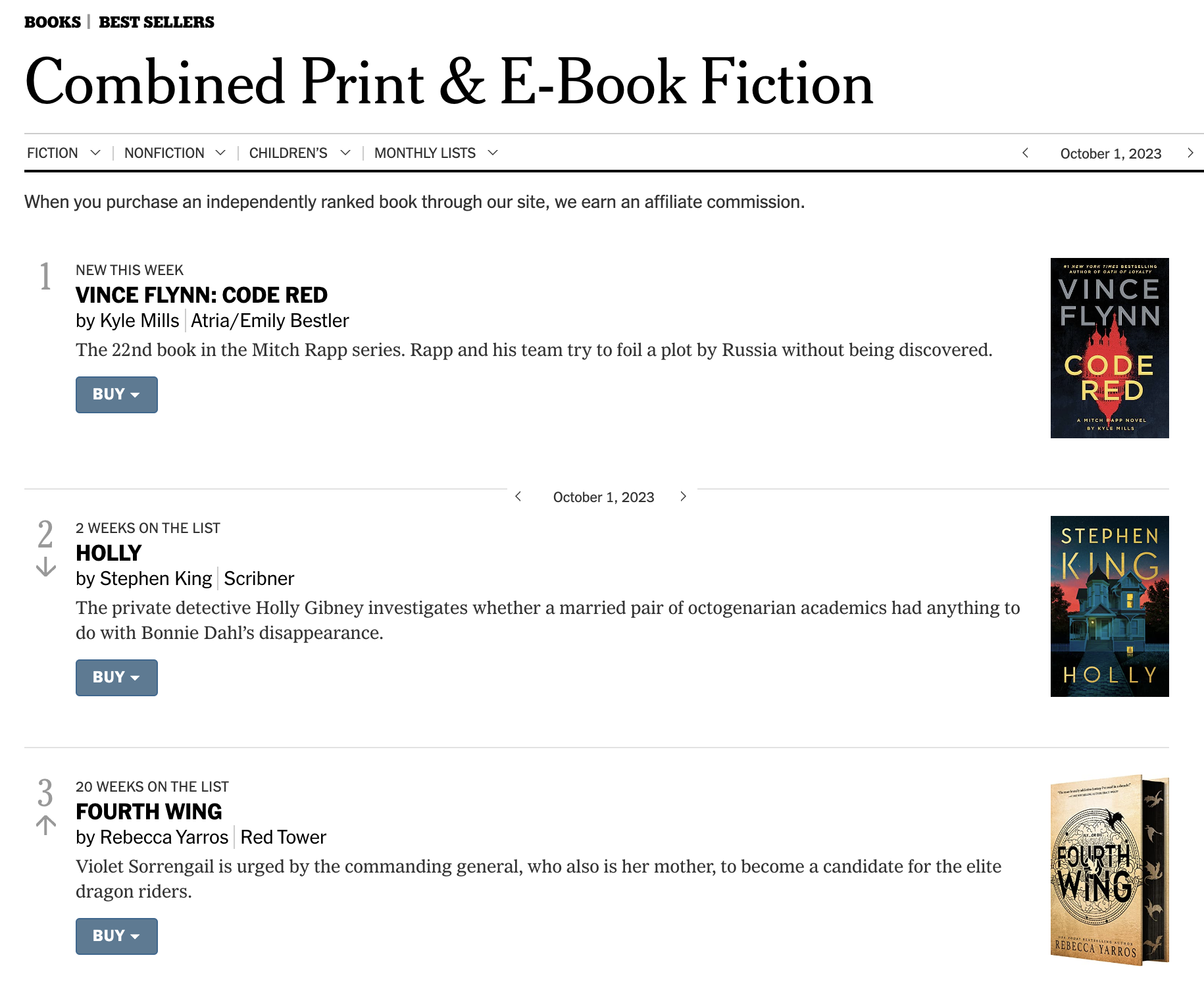This screenshot has width=1204, height=995.
Task: Open the Buy menu for Vince Flynn: Code Red
Action: (116, 394)
